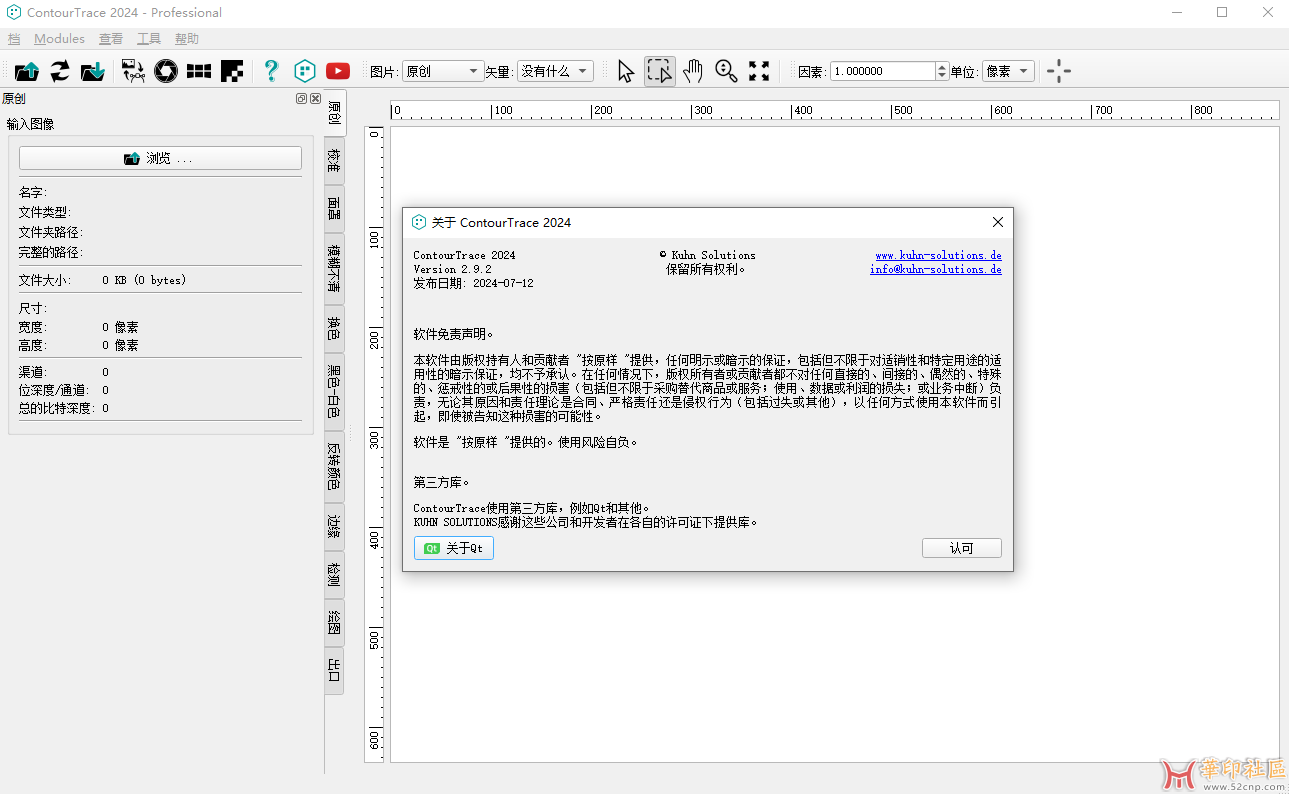This screenshot has height=794, width=1289.
Task: Switch to the 检测 vertical tab
Action: click(334, 574)
